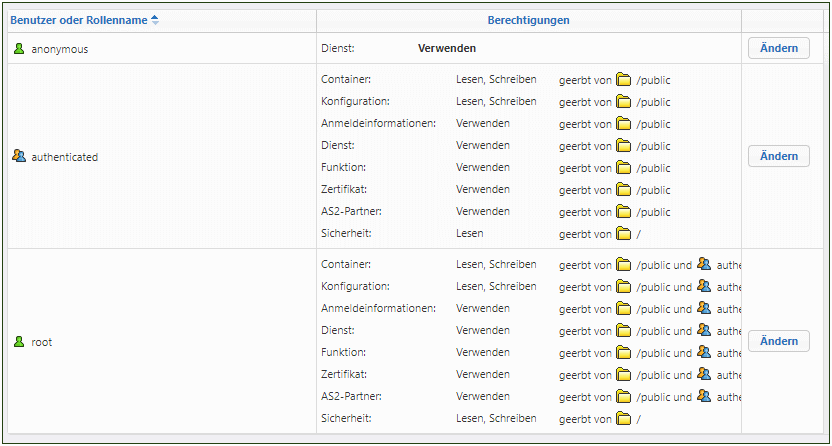The image size is (832, 446).
Task: Click folder icon in authenticated Zertifikat row
Action: pos(624,189)
